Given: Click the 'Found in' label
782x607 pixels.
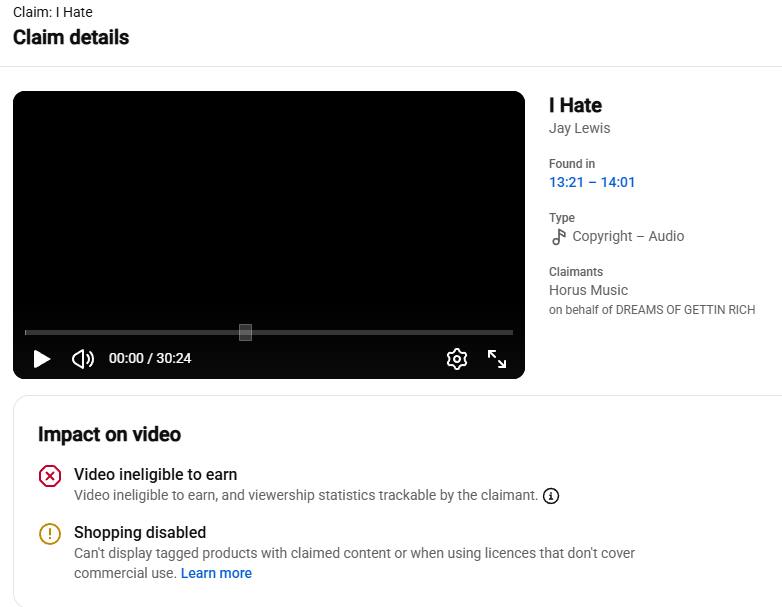Looking at the screenshot, I should 572,164.
